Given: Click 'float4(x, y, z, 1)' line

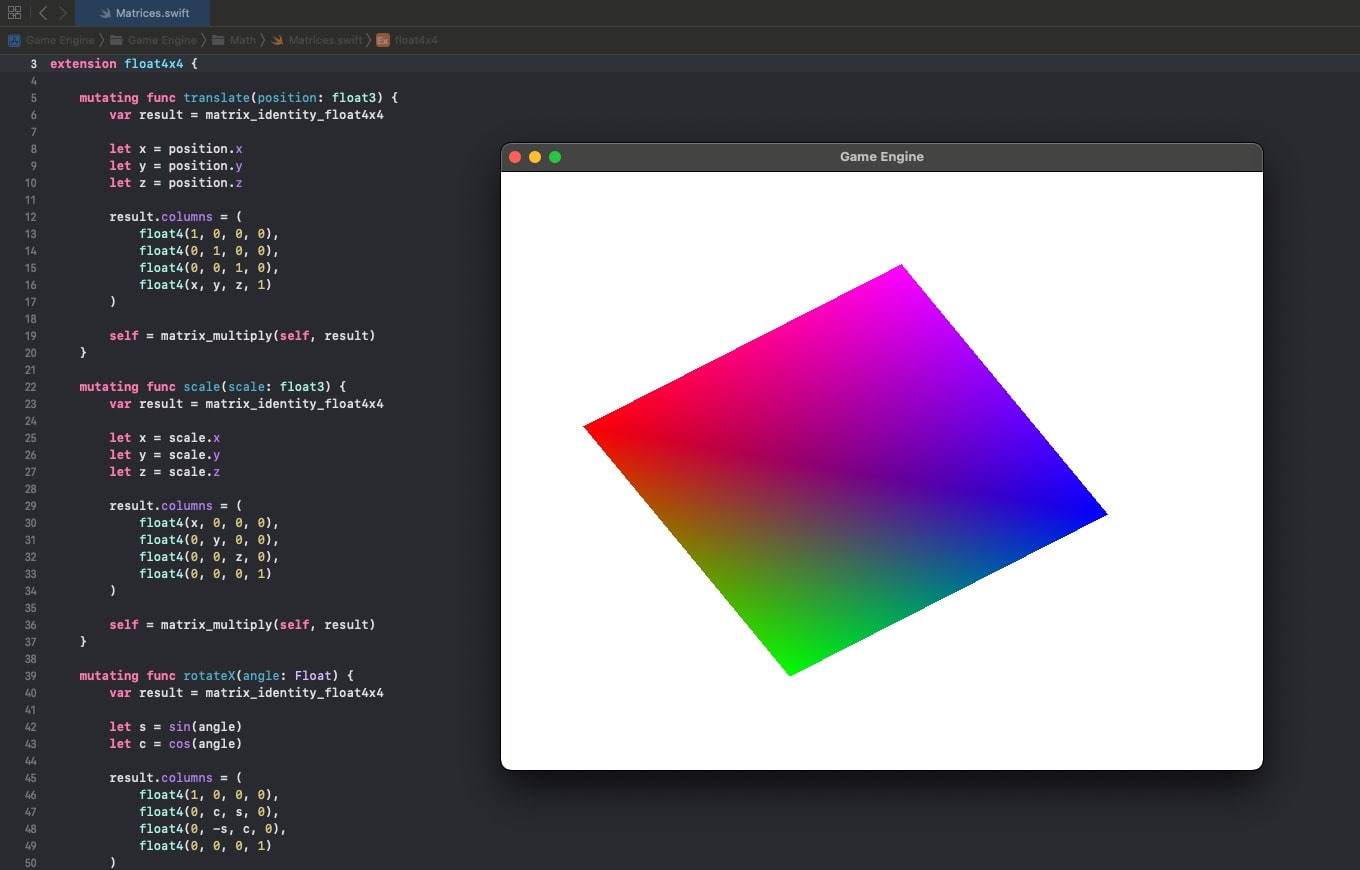Looking at the screenshot, I should (x=205, y=285).
